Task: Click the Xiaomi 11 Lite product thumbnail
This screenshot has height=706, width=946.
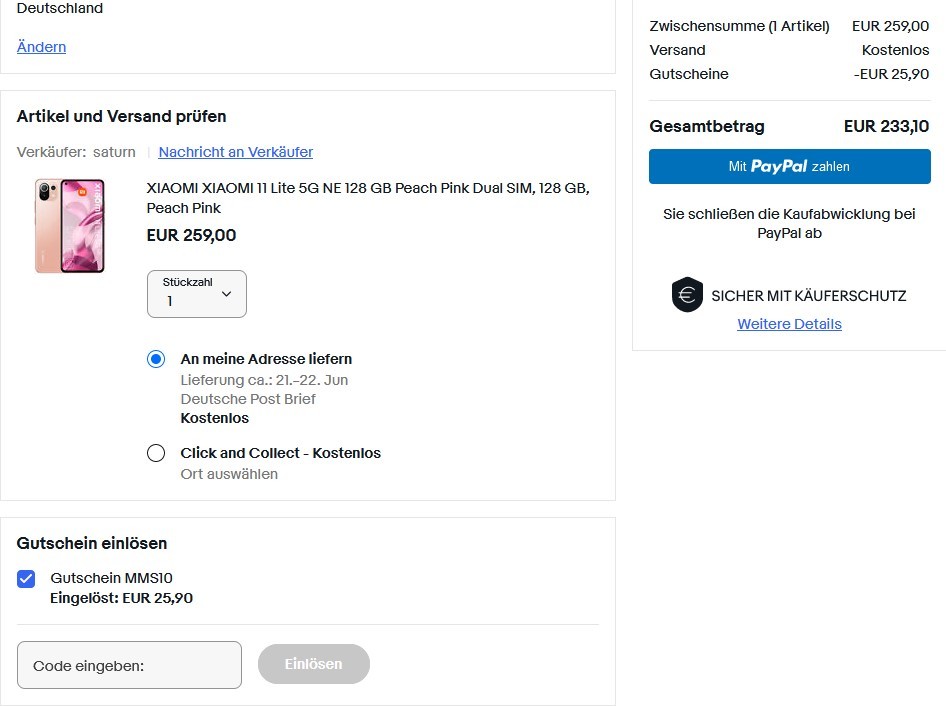Action: [69, 226]
